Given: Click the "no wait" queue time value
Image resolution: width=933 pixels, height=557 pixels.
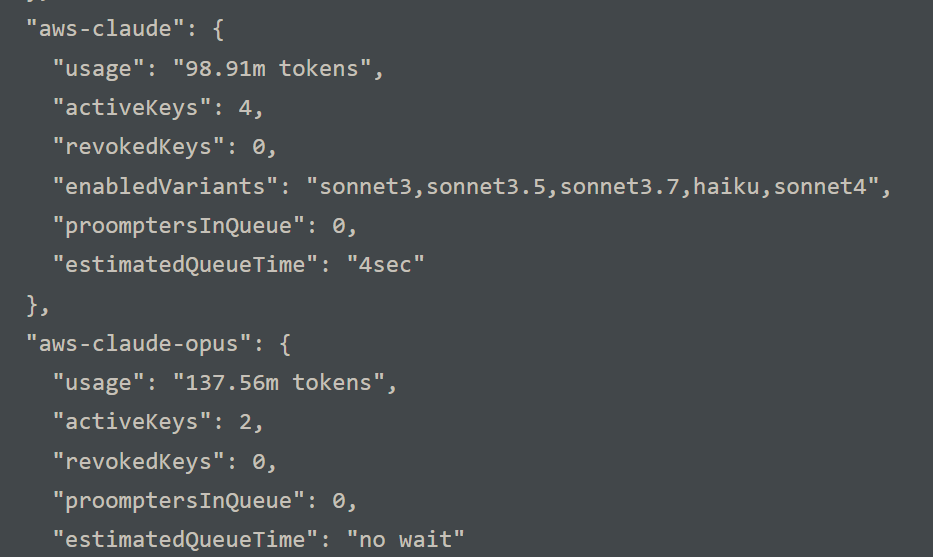Looking at the screenshot, I should point(405,540).
